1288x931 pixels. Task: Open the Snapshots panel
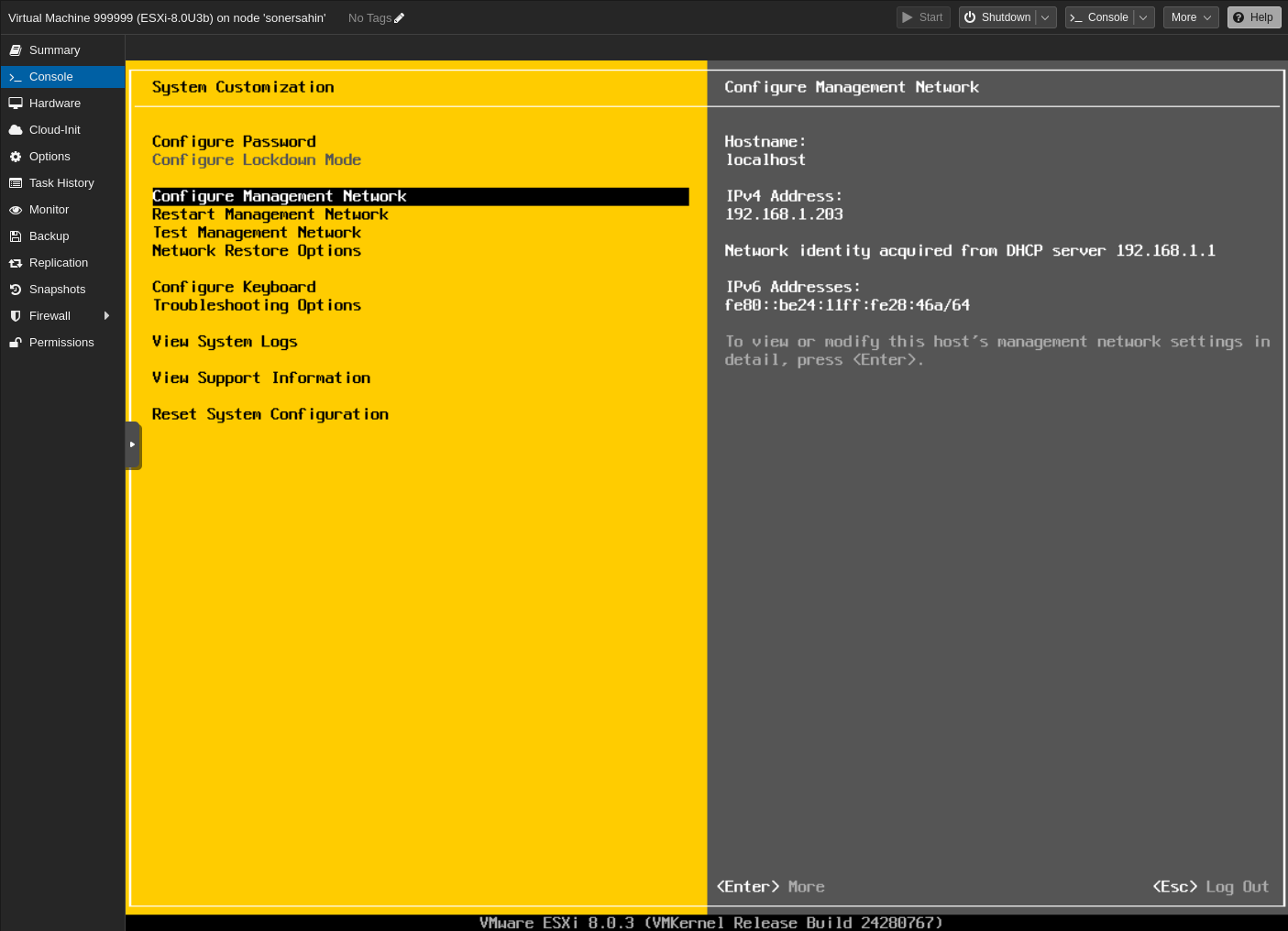57,289
